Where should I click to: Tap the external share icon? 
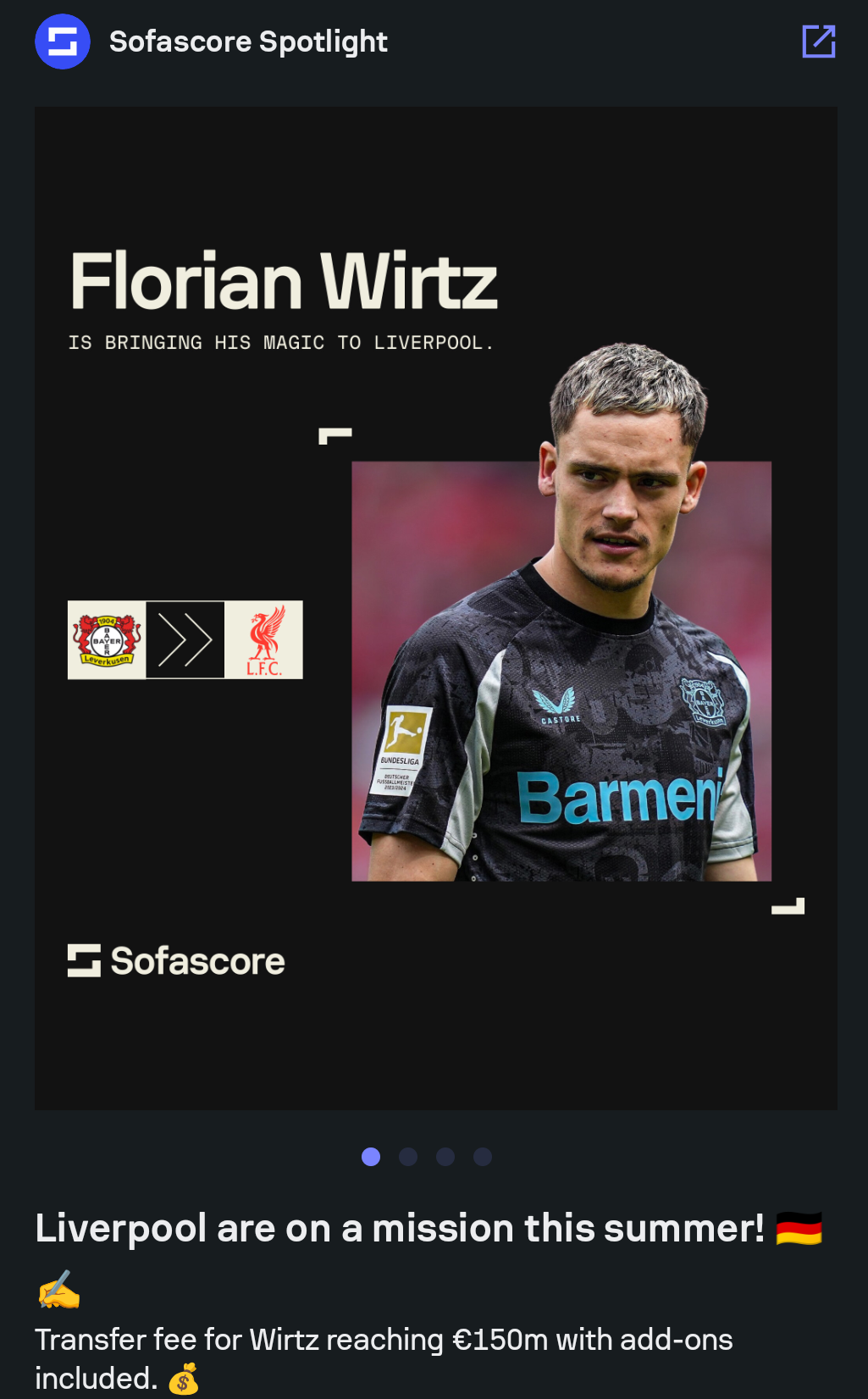point(818,41)
